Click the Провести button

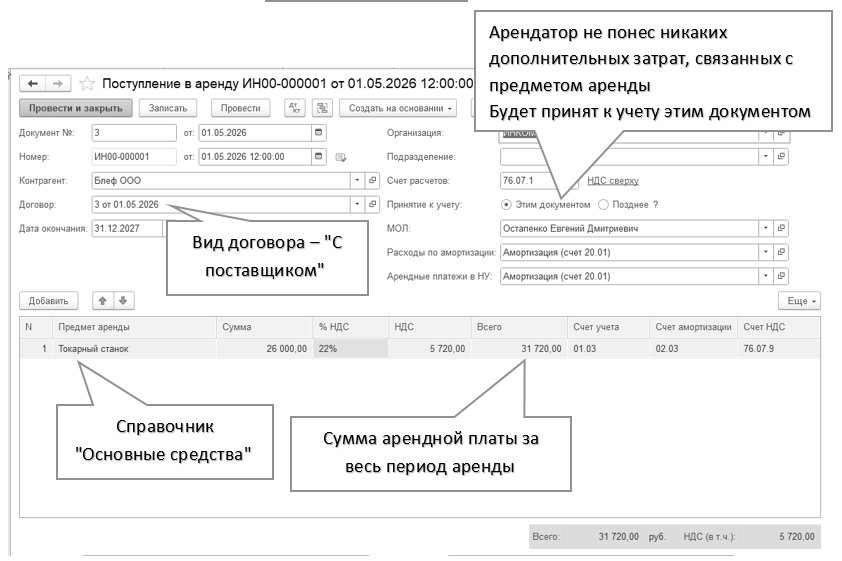click(x=241, y=108)
